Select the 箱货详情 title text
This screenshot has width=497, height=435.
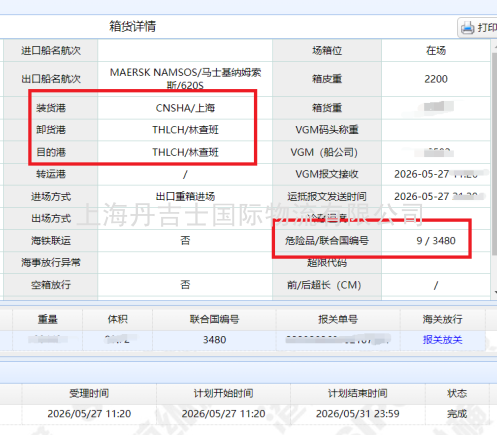pos(133,26)
